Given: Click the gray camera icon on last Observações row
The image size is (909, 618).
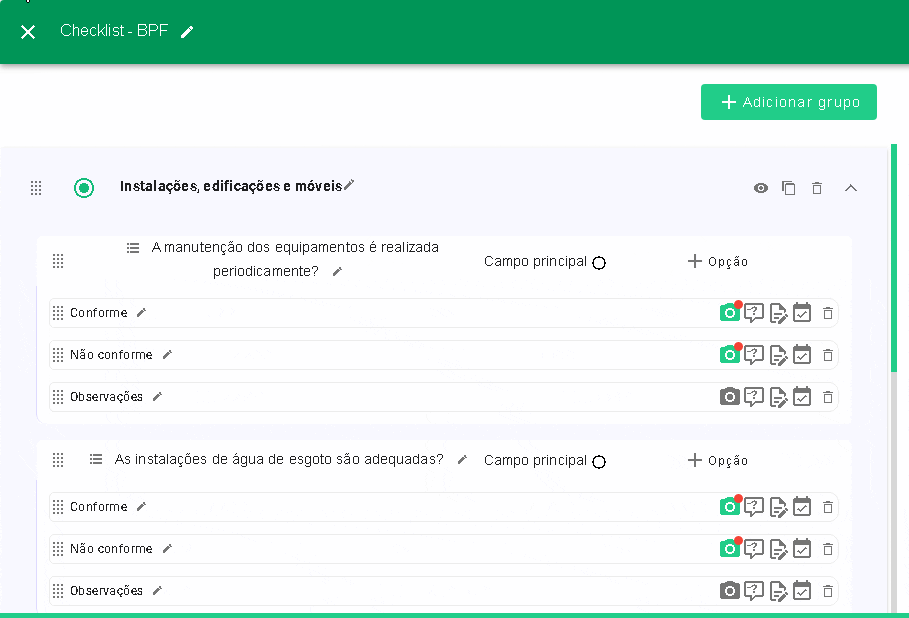Looking at the screenshot, I should coord(730,591).
